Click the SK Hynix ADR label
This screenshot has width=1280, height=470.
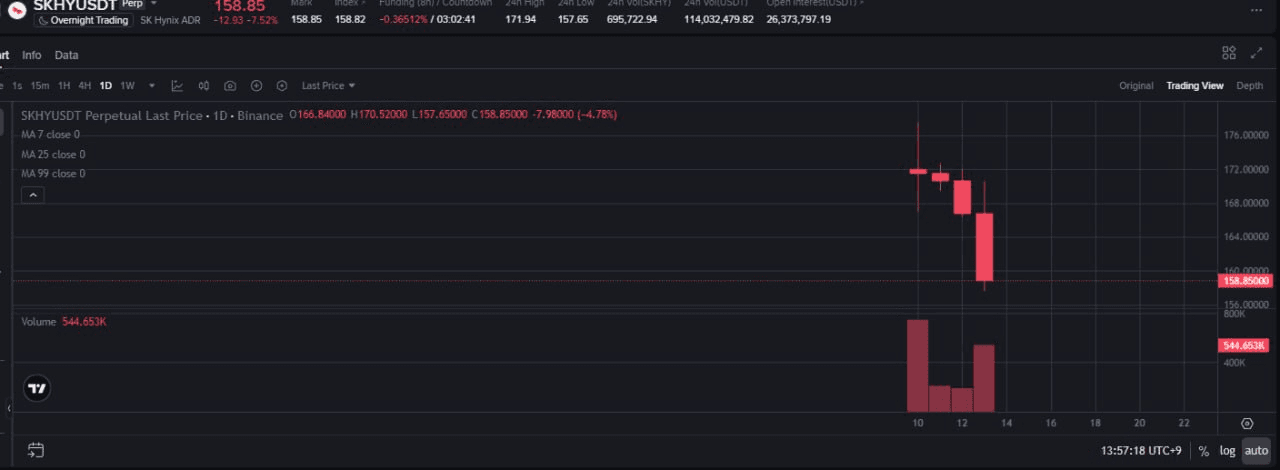click(169, 20)
